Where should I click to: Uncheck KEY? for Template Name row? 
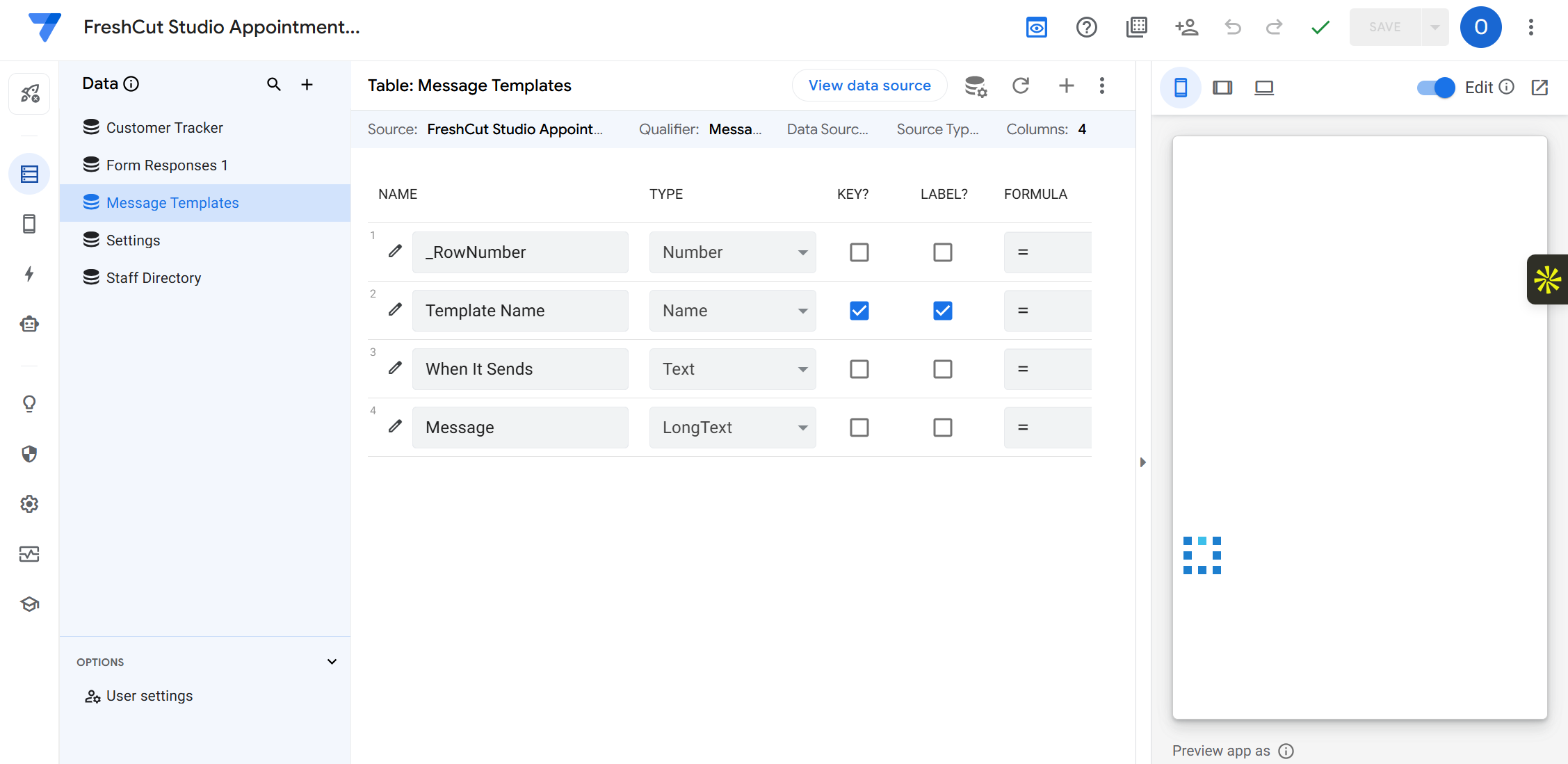coord(859,311)
